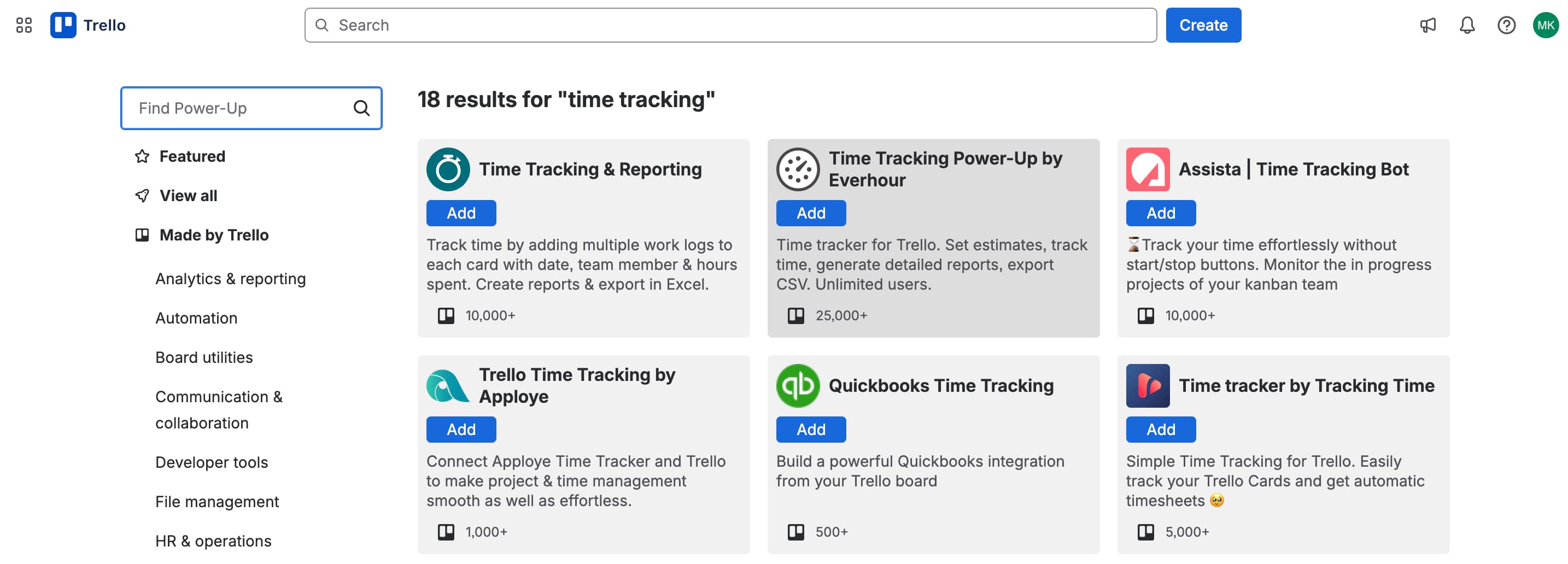Select the Featured category
This screenshot has width=1568, height=564.
192,156
